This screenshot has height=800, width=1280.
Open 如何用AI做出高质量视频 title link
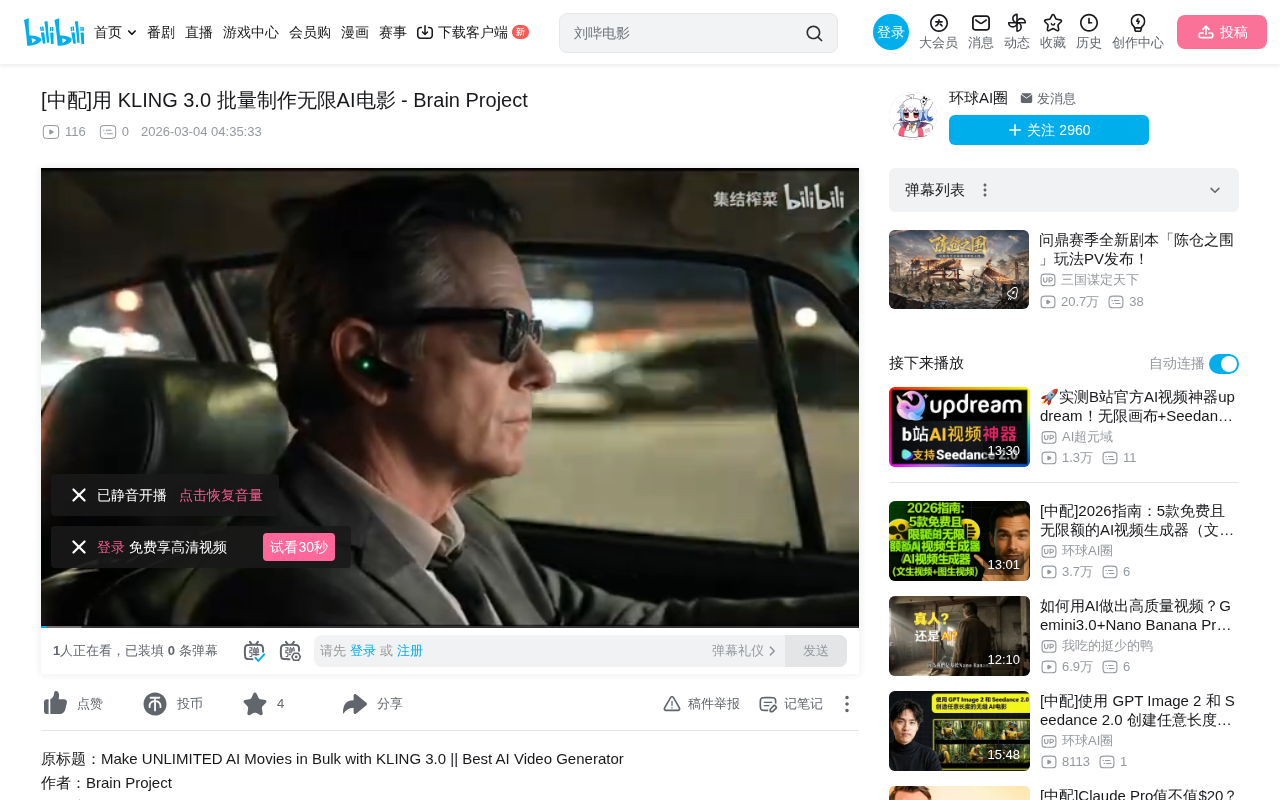[1136, 615]
